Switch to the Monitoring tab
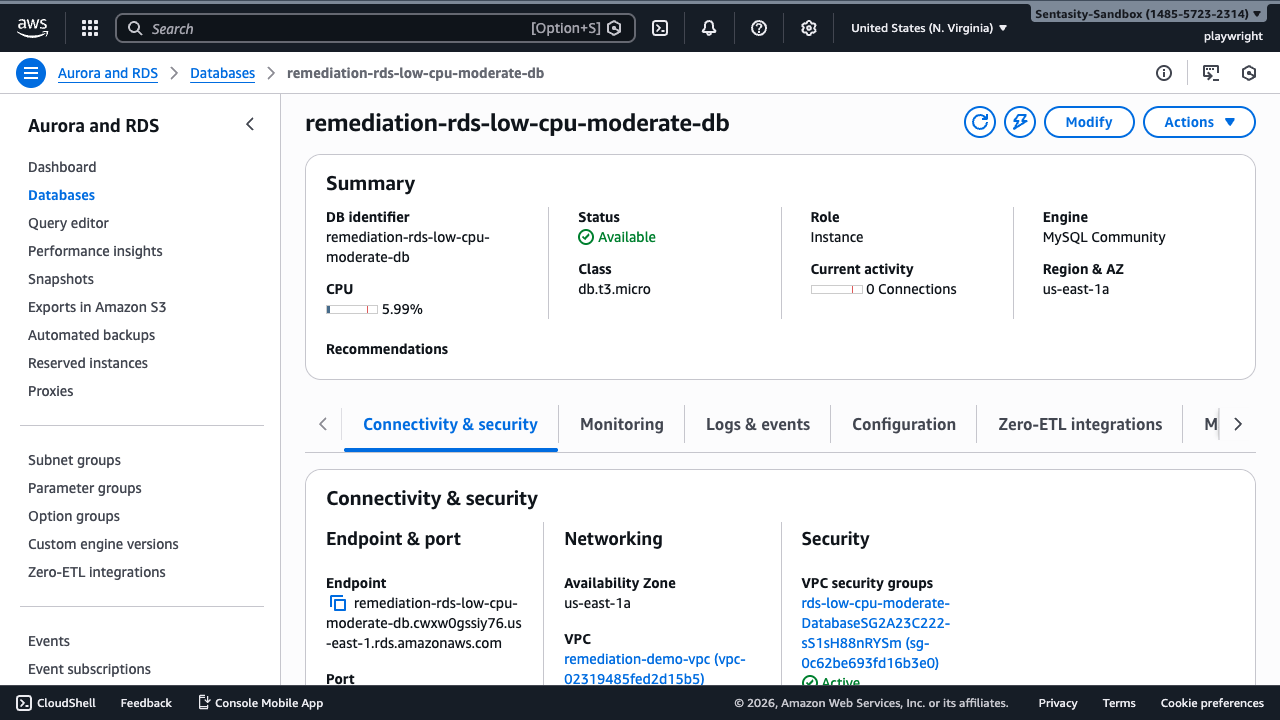Image resolution: width=1280 pixels, height=720 pixels. [621, 424]
